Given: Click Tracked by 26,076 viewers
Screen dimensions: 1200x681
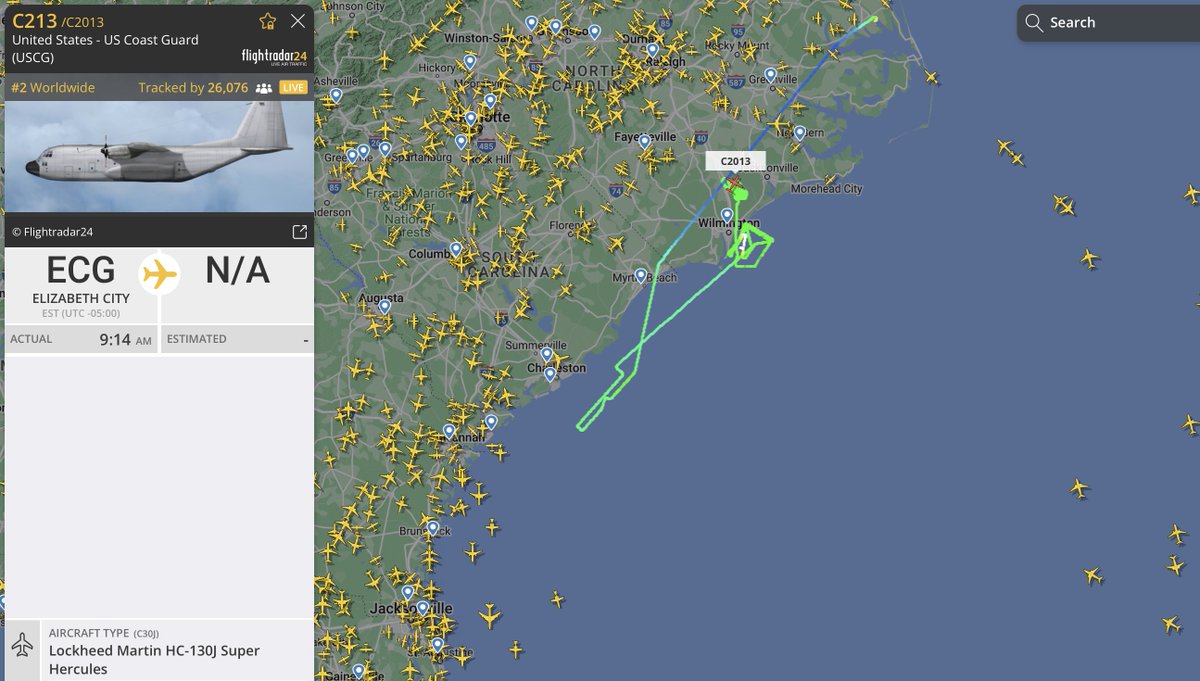Looking at the screenshot, I should pyautogui.click(x=193, y=88).
